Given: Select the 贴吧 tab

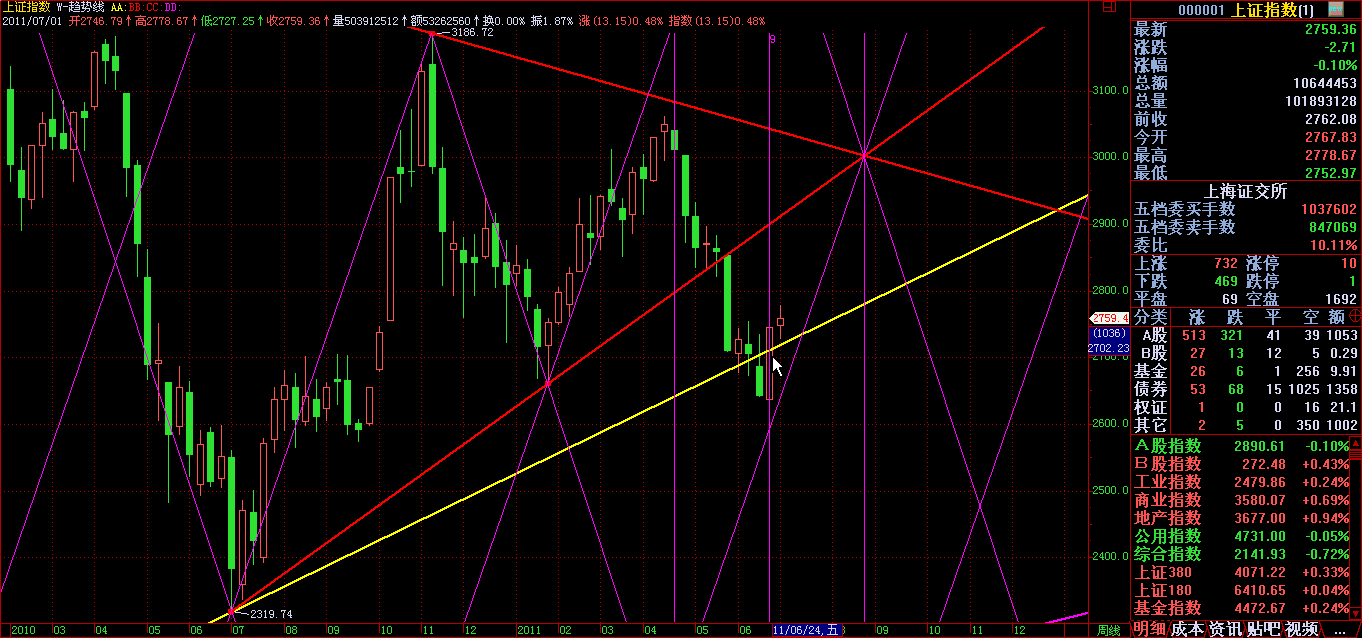Looking at the screenshot, I should [1264, 628].
